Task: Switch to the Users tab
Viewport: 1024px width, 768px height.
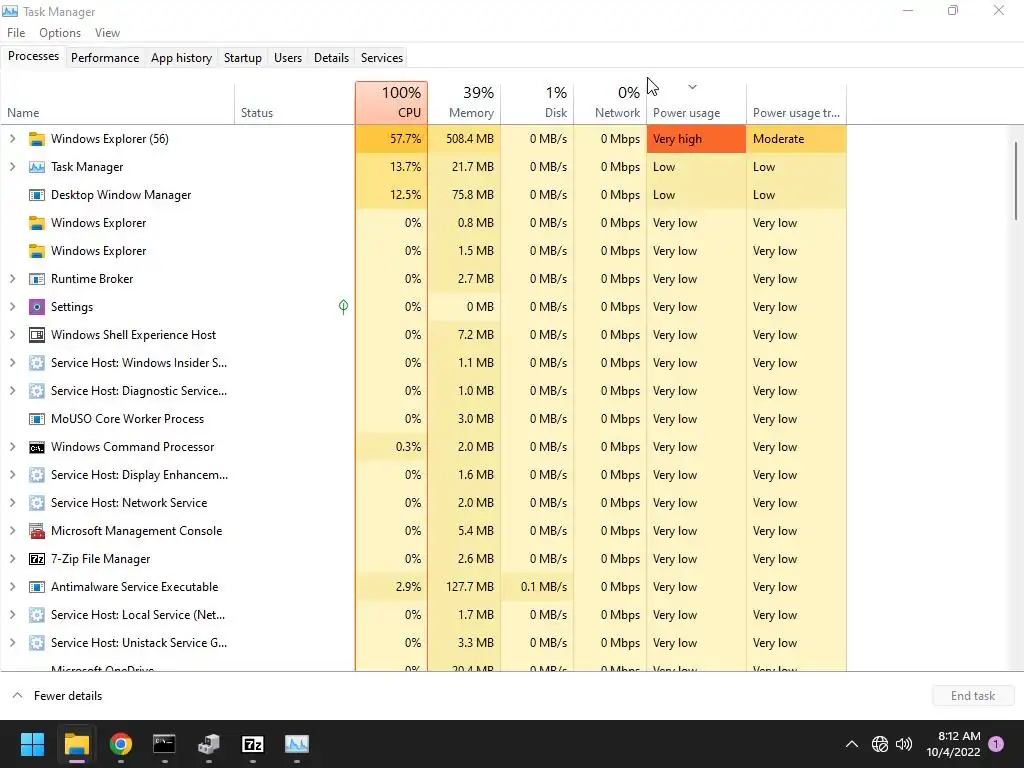Action: point(288,57)
